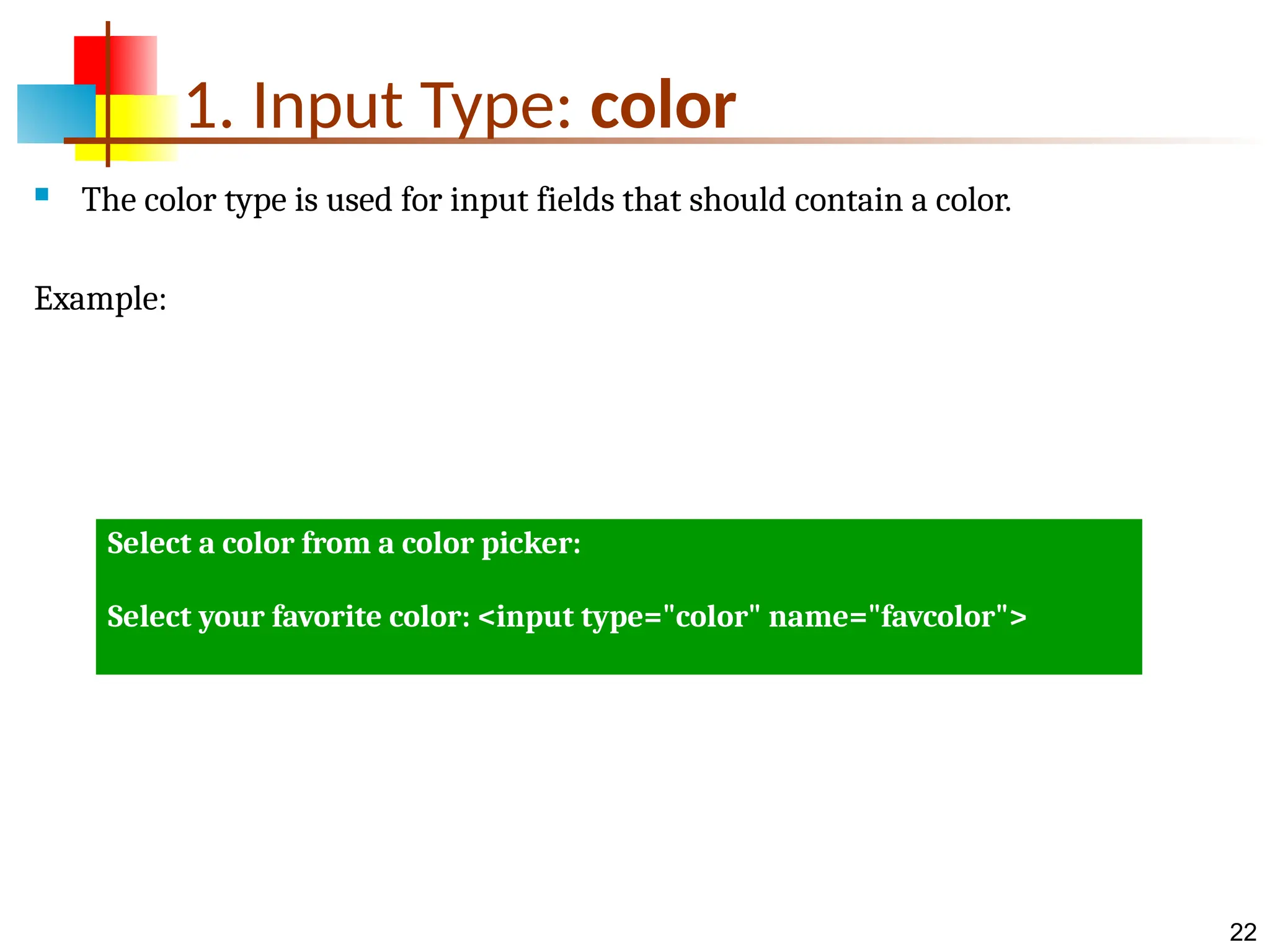Viewport: 1270px width, 952px height.
Task: Select the small blue bullet marker
Action: point(42,195)
